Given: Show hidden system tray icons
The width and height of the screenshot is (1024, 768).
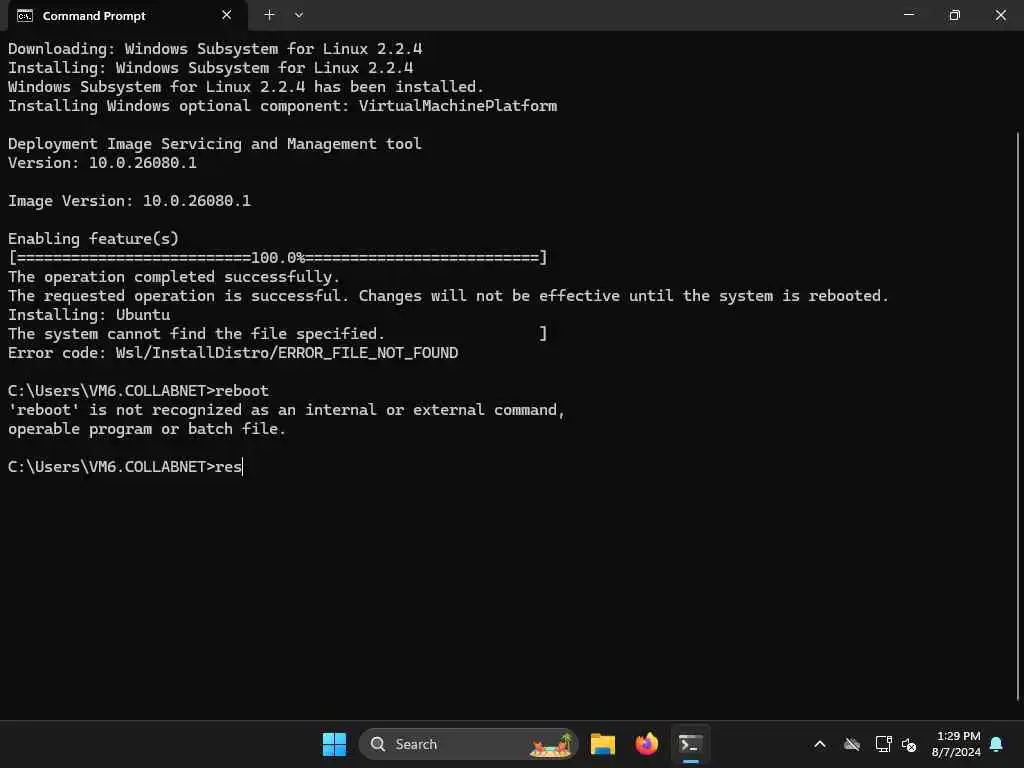Looking at the screenshot, I should pyautogui.click(x=820, y=744).
